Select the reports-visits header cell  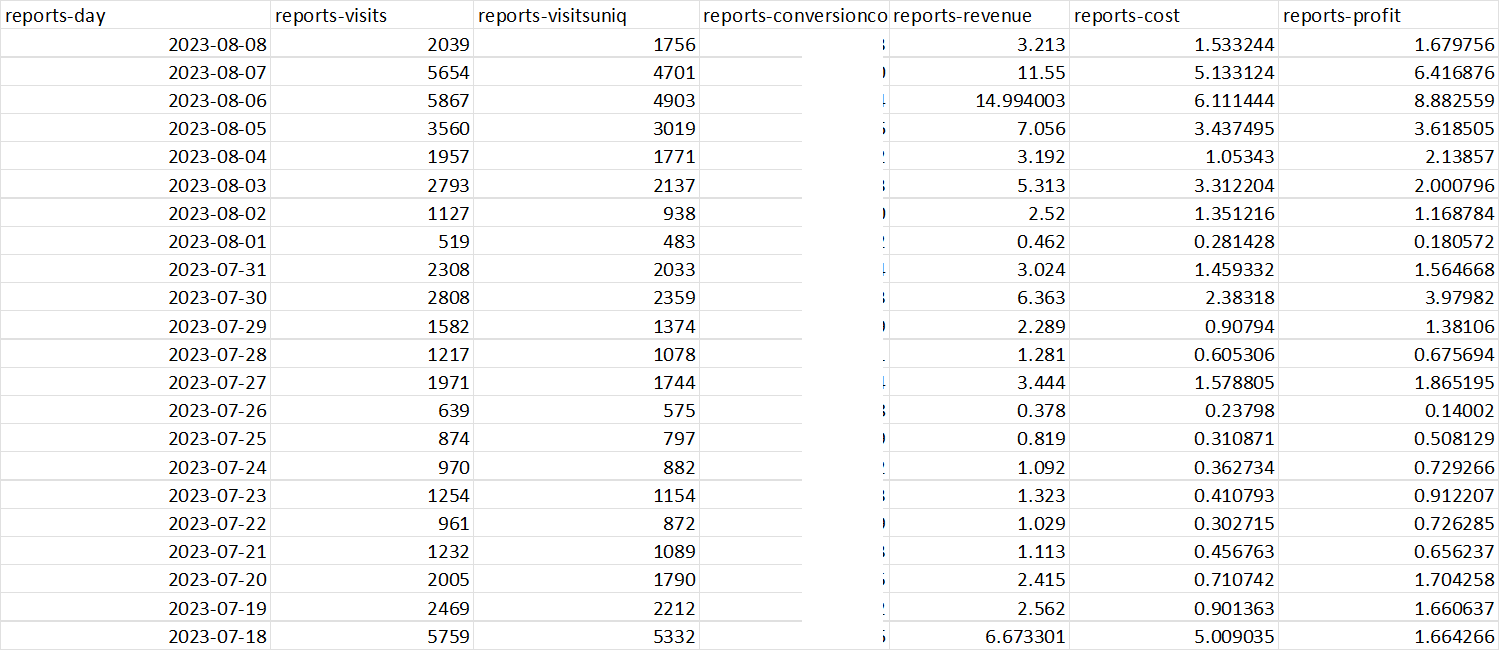click(x=371, y=16)
